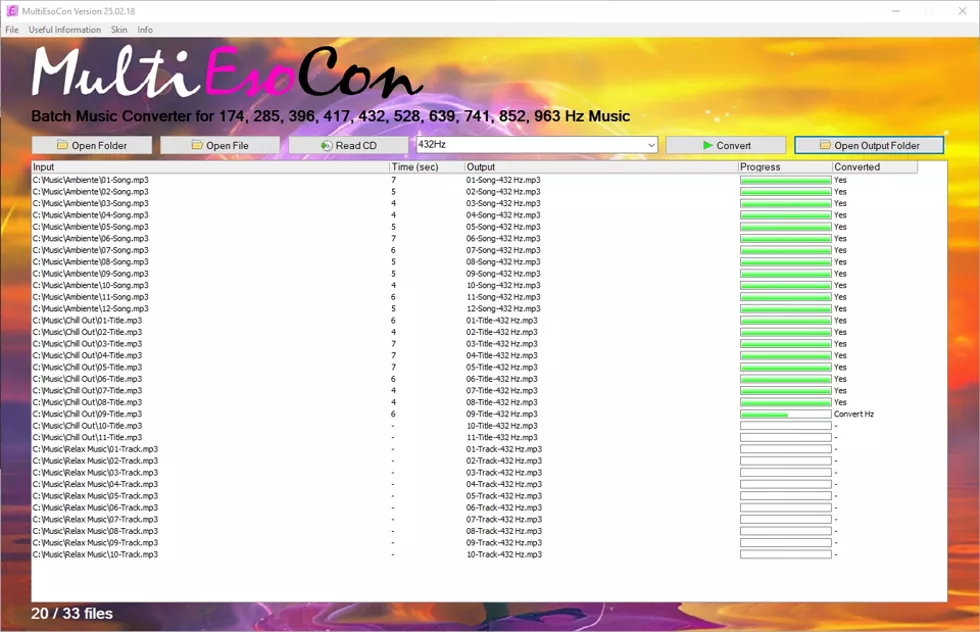Click 'Yes' converted status for 08-Title row
Screen dimensions: 980x632
coord(840,402)
